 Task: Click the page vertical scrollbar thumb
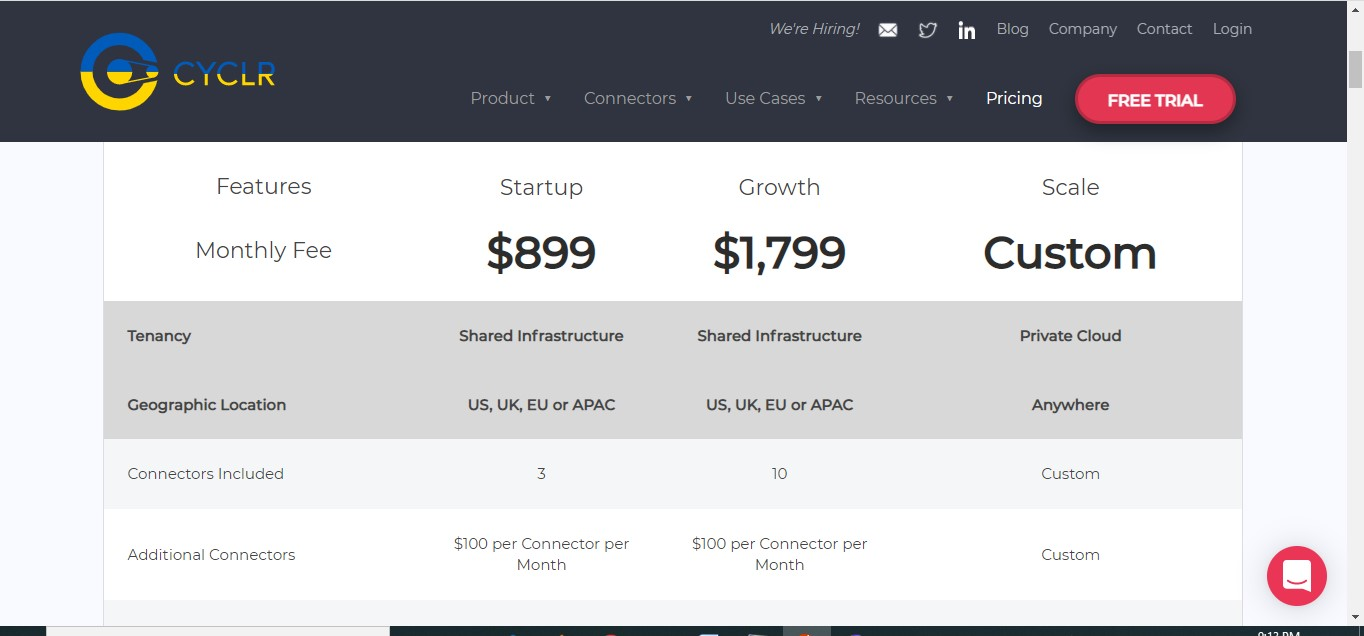[x=1355, y=70]
